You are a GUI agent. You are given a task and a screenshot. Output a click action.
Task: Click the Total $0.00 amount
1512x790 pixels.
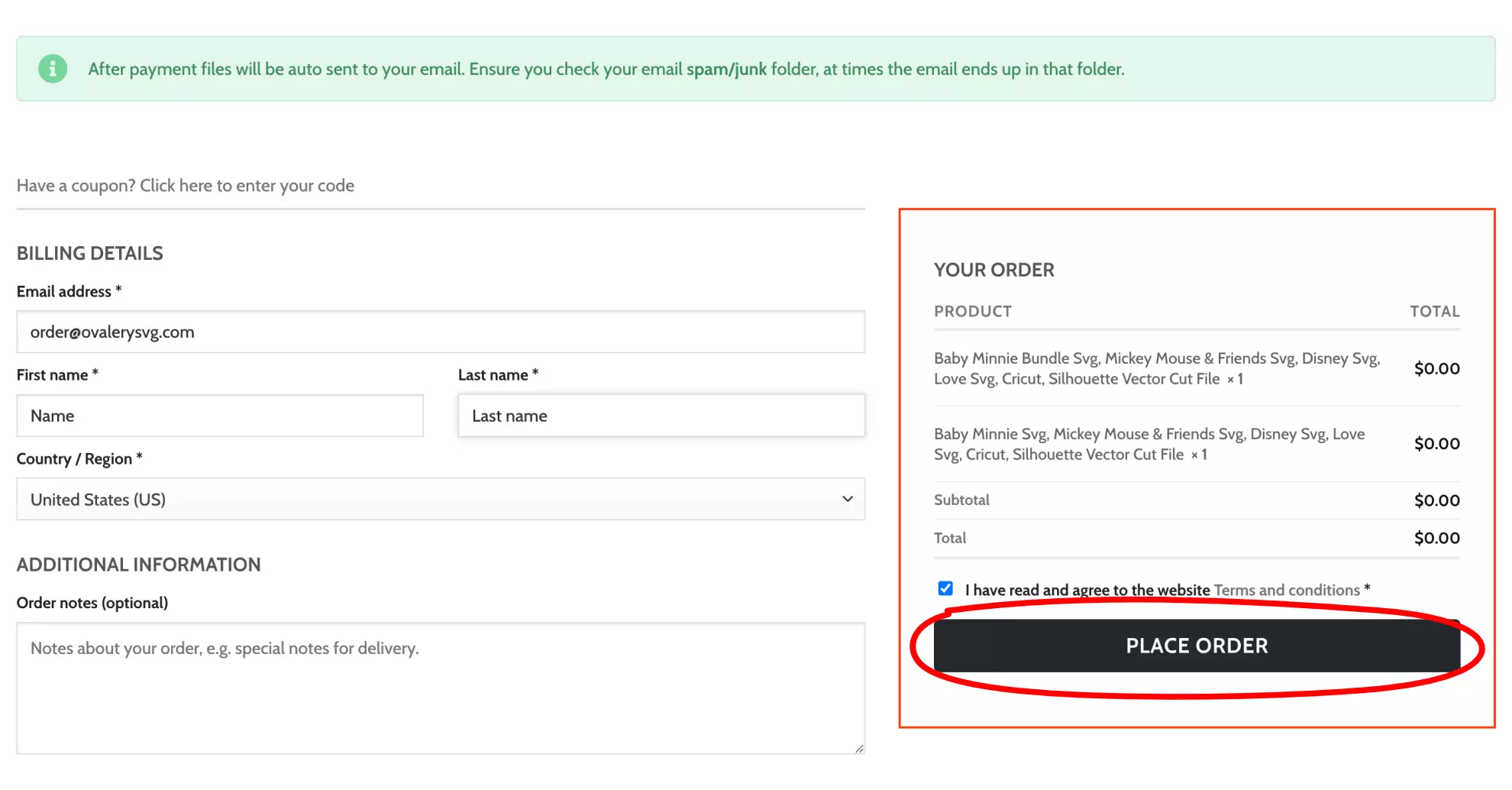pos(1436,538)
